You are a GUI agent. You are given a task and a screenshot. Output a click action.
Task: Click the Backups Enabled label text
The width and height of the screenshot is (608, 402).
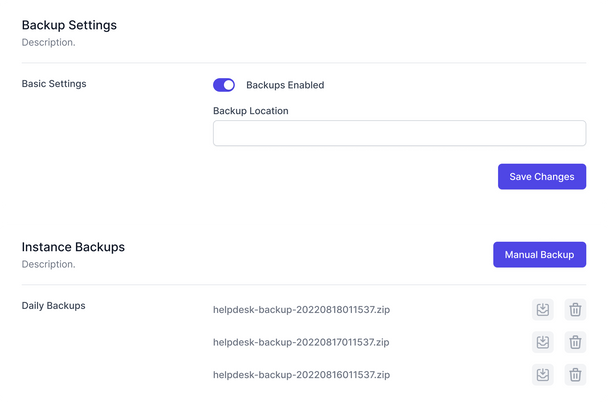[285, 85]
